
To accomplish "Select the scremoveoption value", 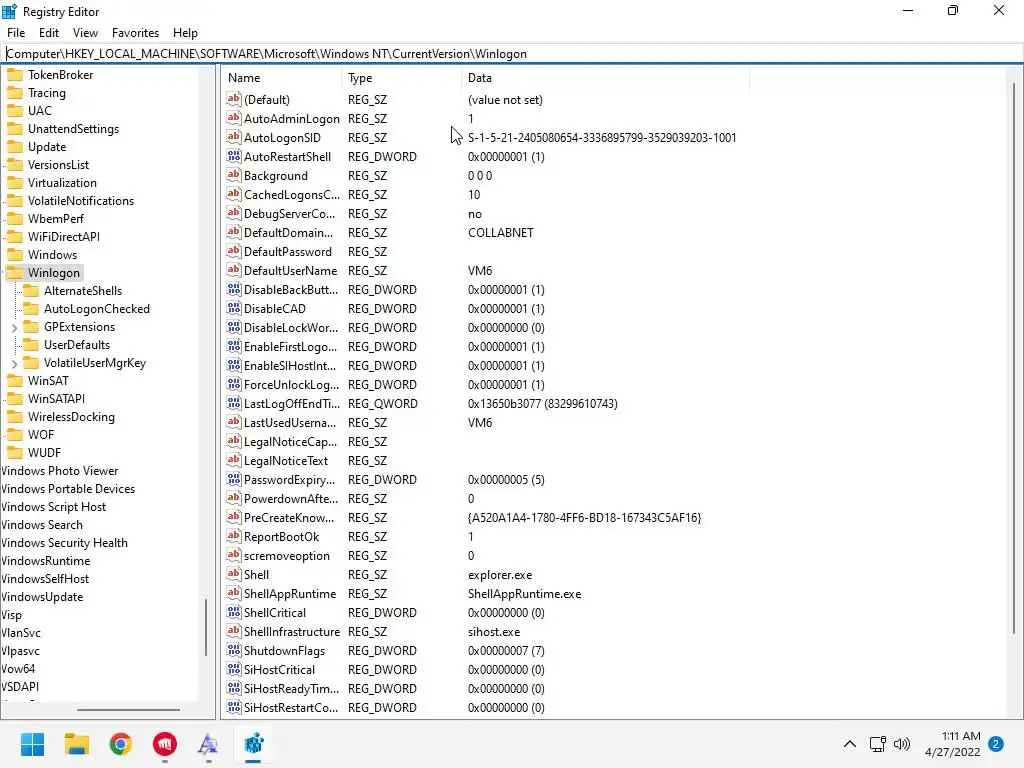I will (287, 556).
